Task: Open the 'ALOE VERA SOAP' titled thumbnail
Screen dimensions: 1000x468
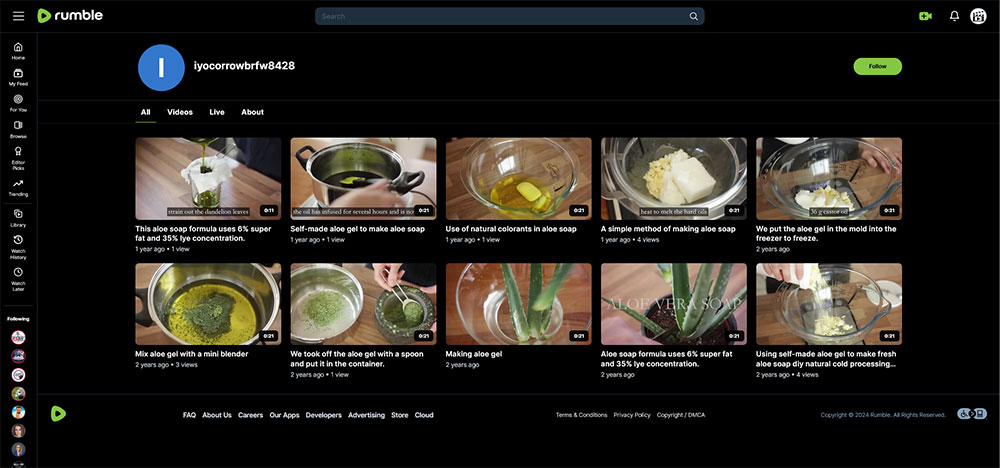Action: [674, 304]
